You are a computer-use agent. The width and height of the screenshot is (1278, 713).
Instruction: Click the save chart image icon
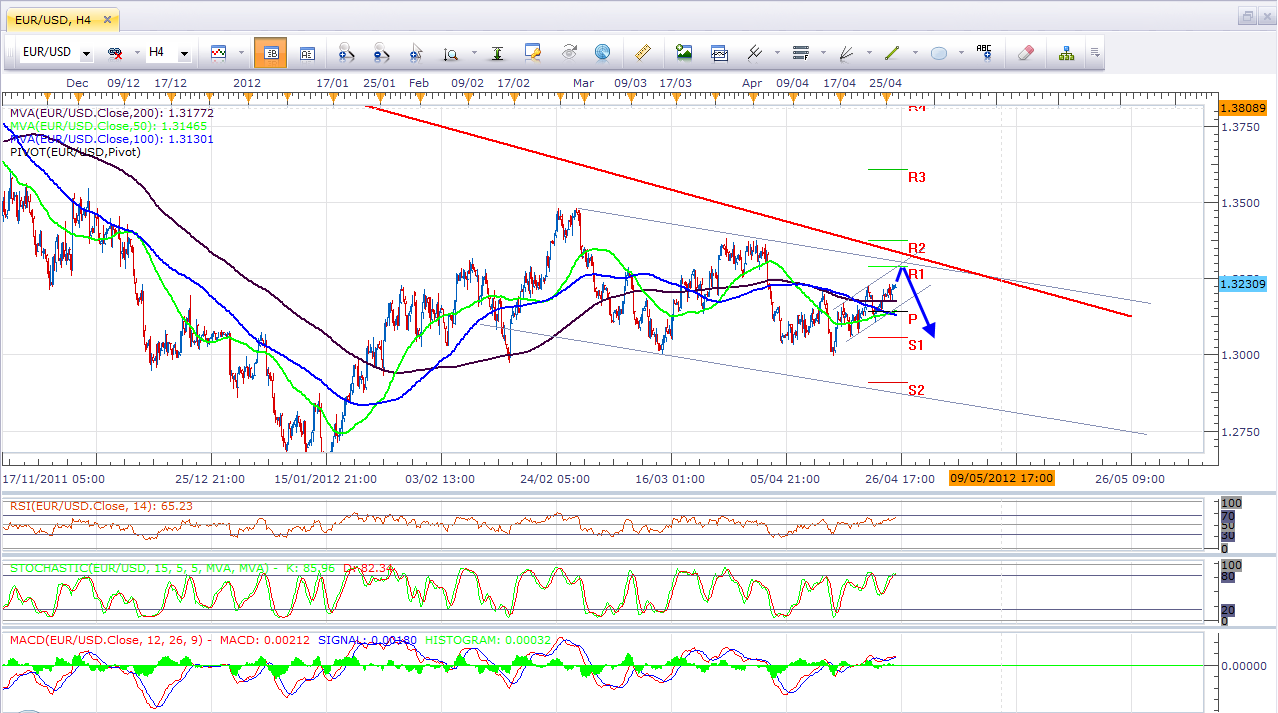685,53
